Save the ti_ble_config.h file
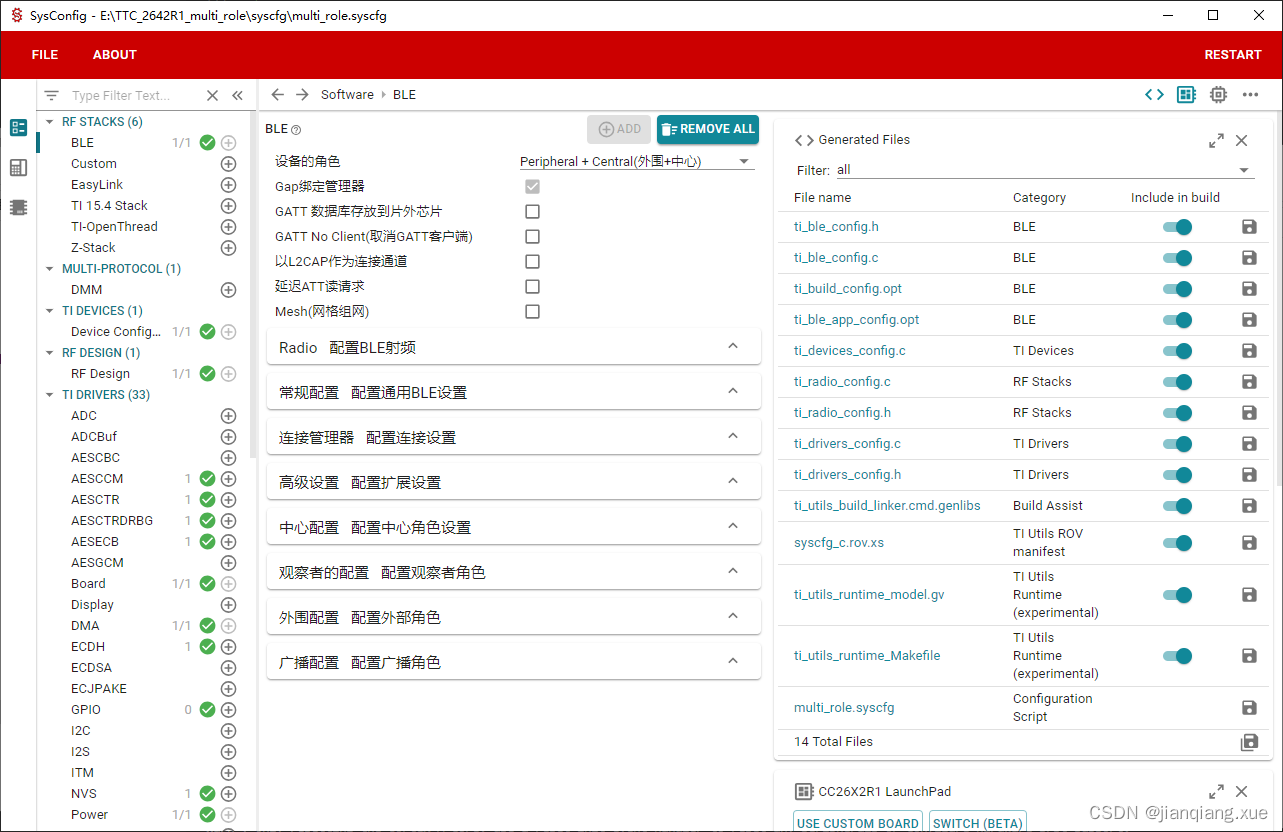The width and height of the screenshot is (1283, 832). click(1248, 227)
